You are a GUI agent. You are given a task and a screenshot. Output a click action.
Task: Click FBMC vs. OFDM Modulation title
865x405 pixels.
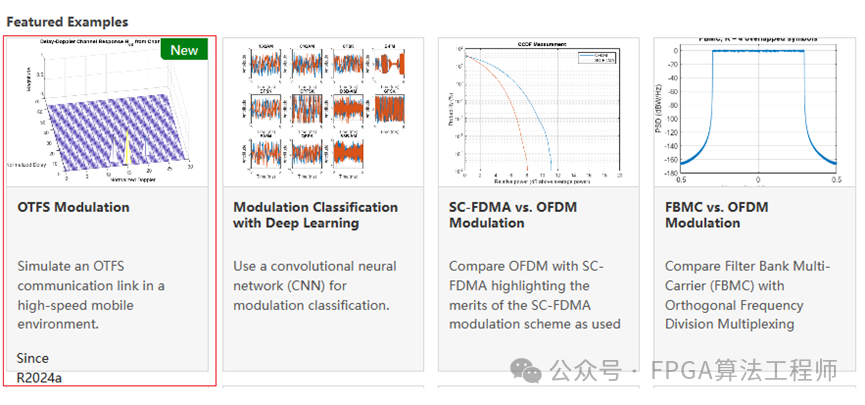point(717,215)
